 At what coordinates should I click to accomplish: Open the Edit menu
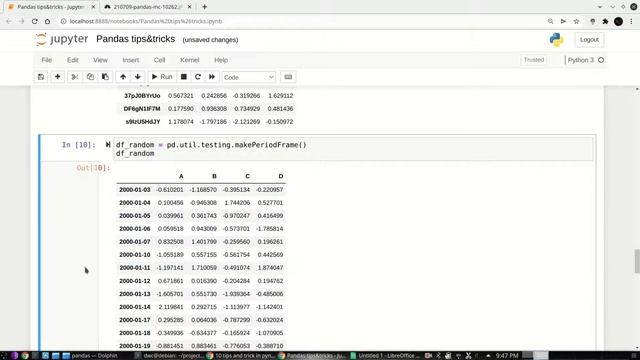point(73,60)
